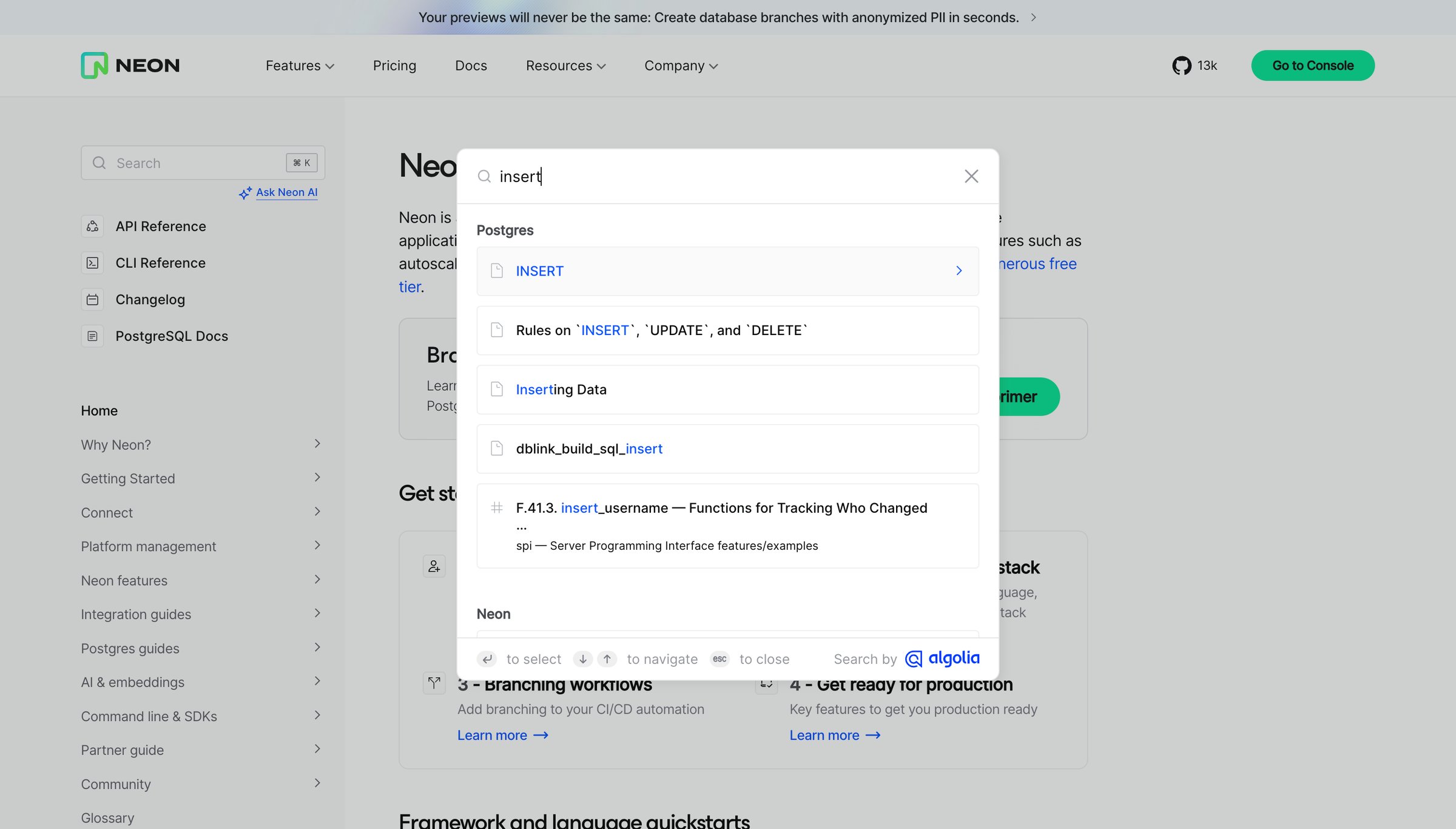Click the arrow on the INSERT result

(x=959, y=271)
